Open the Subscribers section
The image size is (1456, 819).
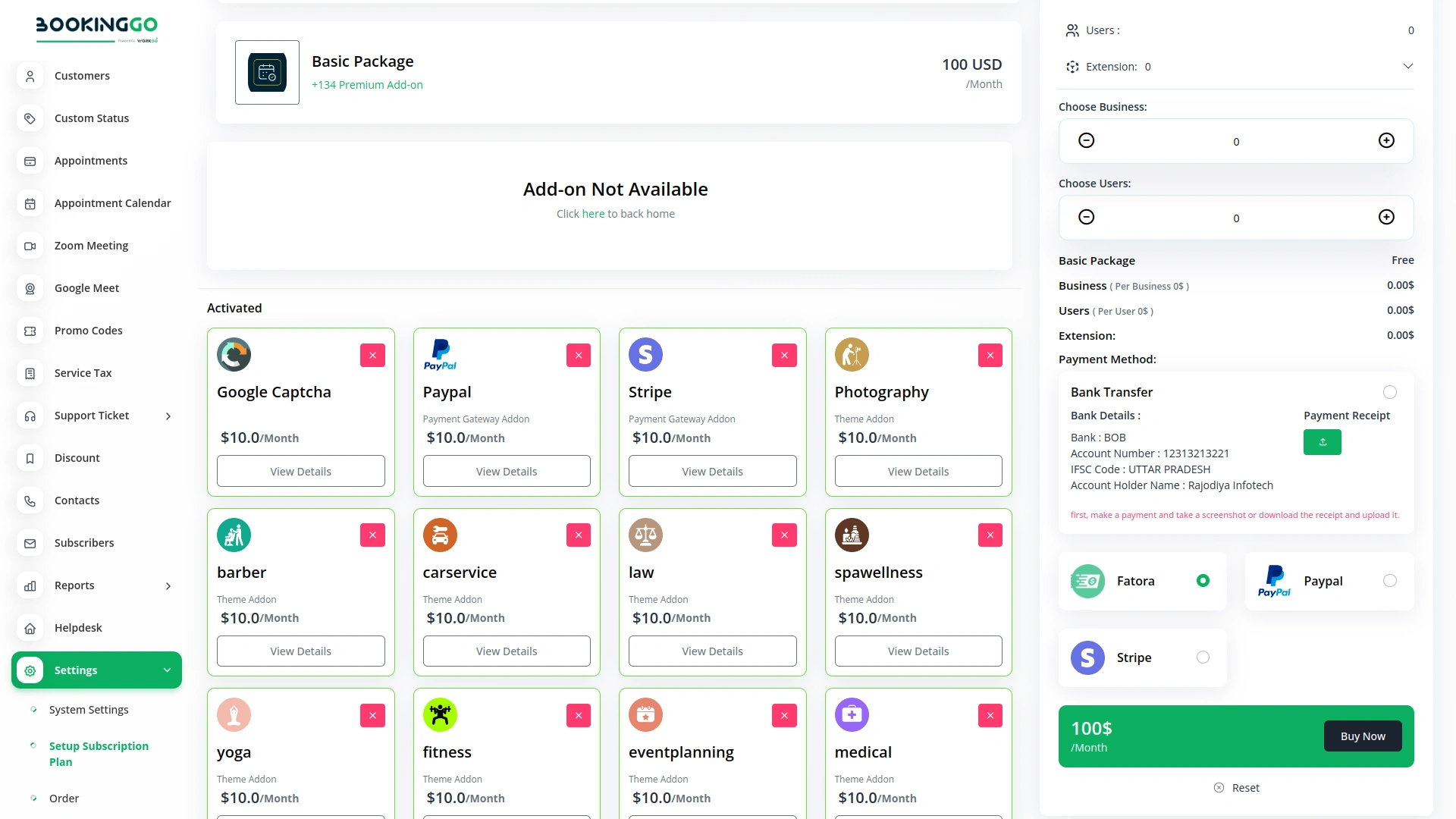point(84,542)
